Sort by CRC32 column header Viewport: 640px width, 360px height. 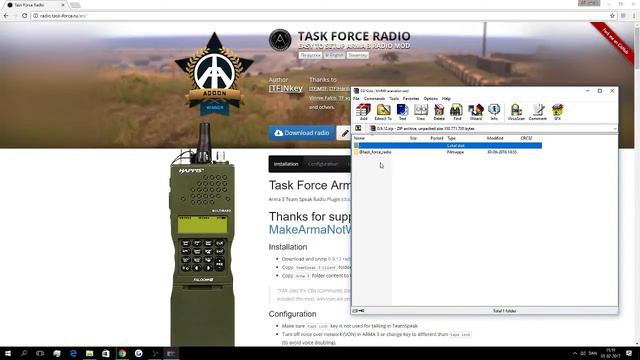[526, 138]
